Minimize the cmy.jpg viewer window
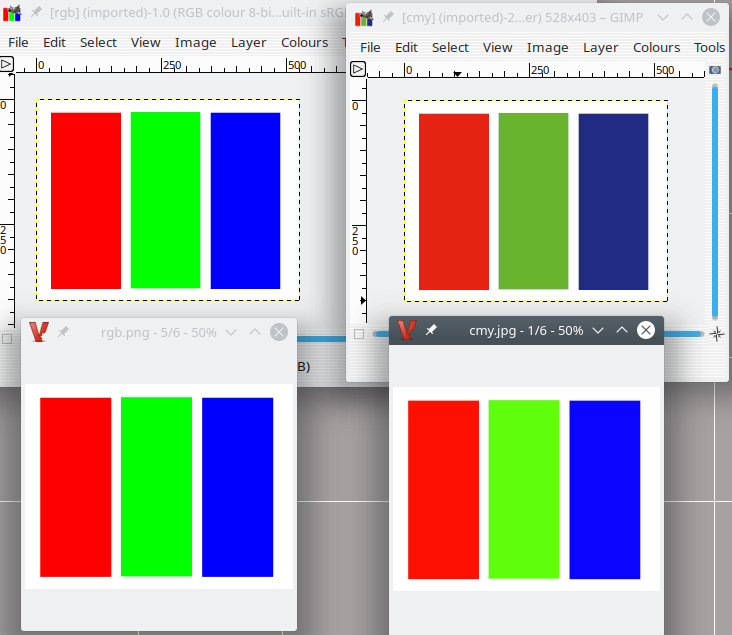 coord(598,330)
